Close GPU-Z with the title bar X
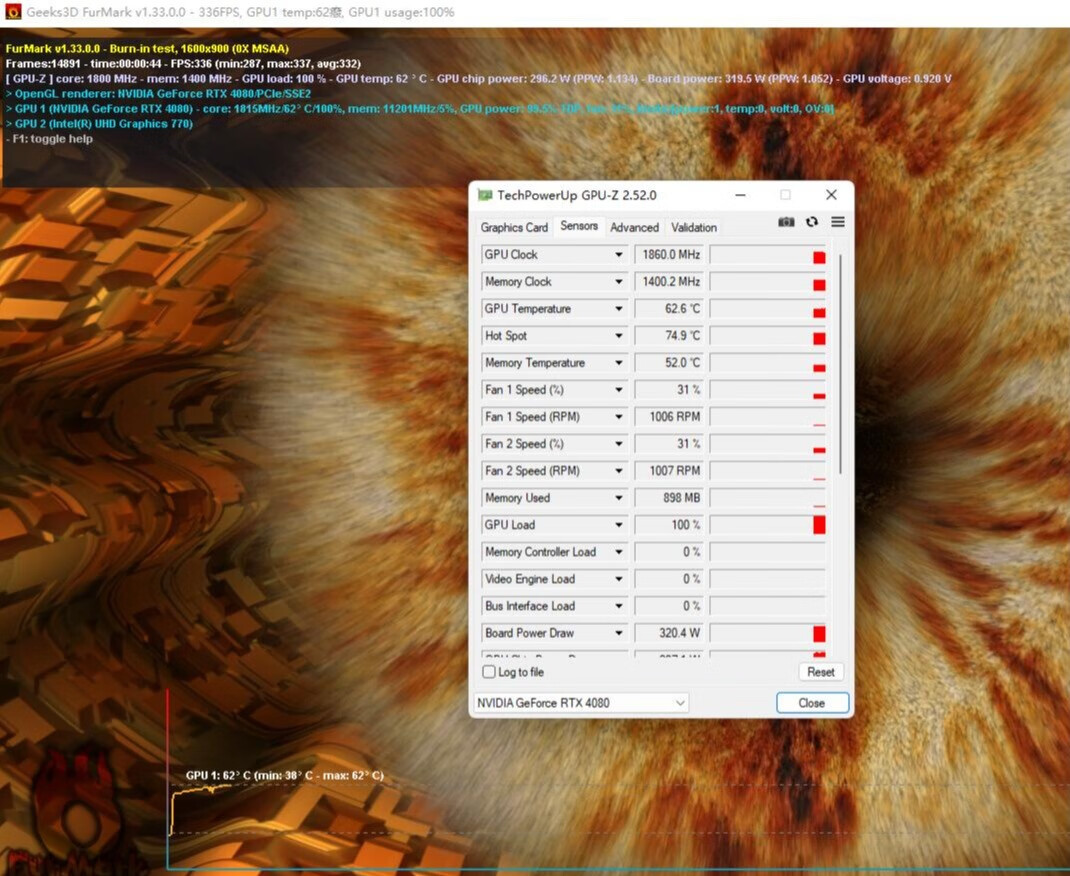The image size is (1070, 876). (x=831, y=195)
